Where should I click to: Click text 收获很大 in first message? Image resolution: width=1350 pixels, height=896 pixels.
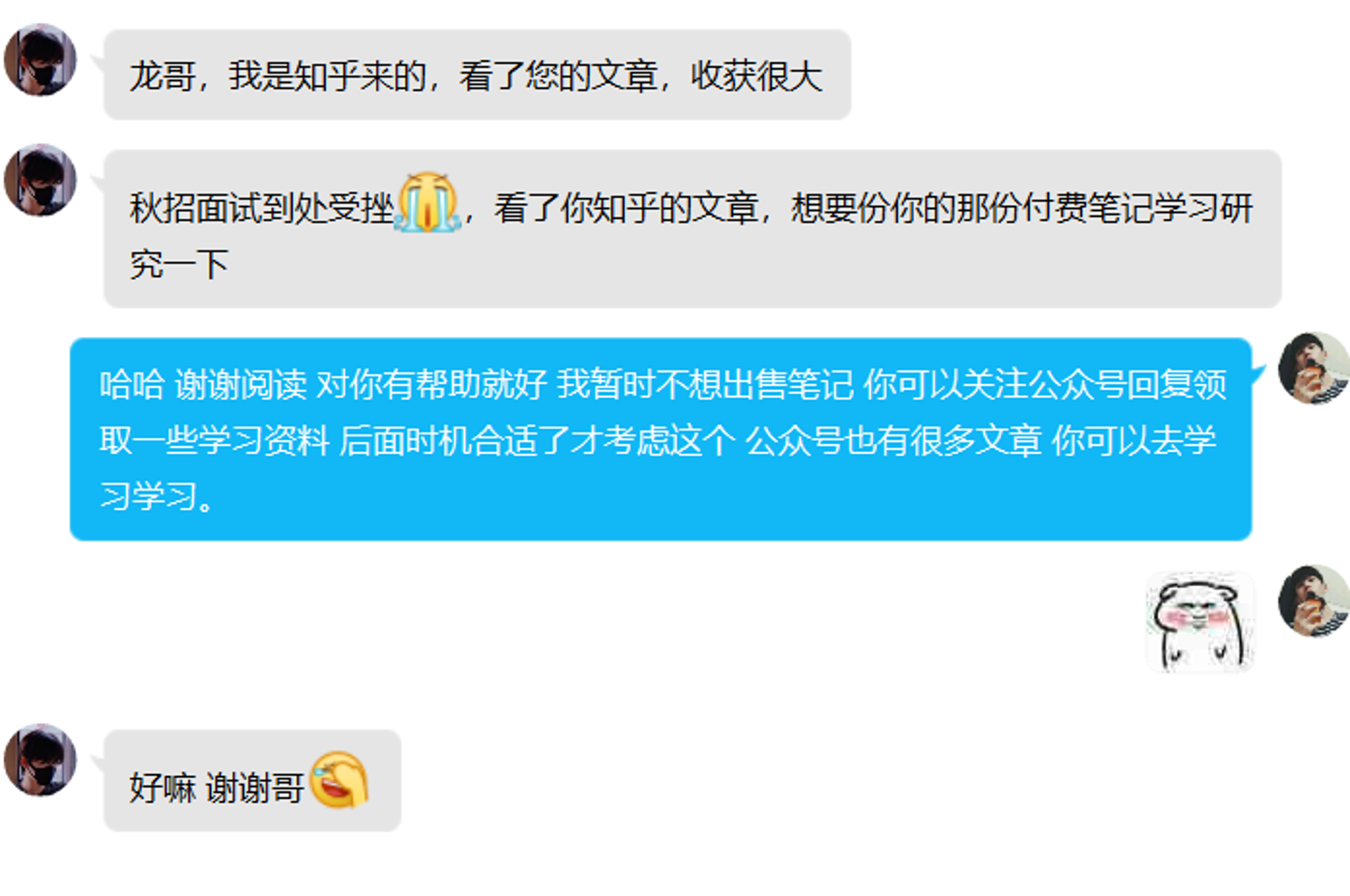coord(757,76)
